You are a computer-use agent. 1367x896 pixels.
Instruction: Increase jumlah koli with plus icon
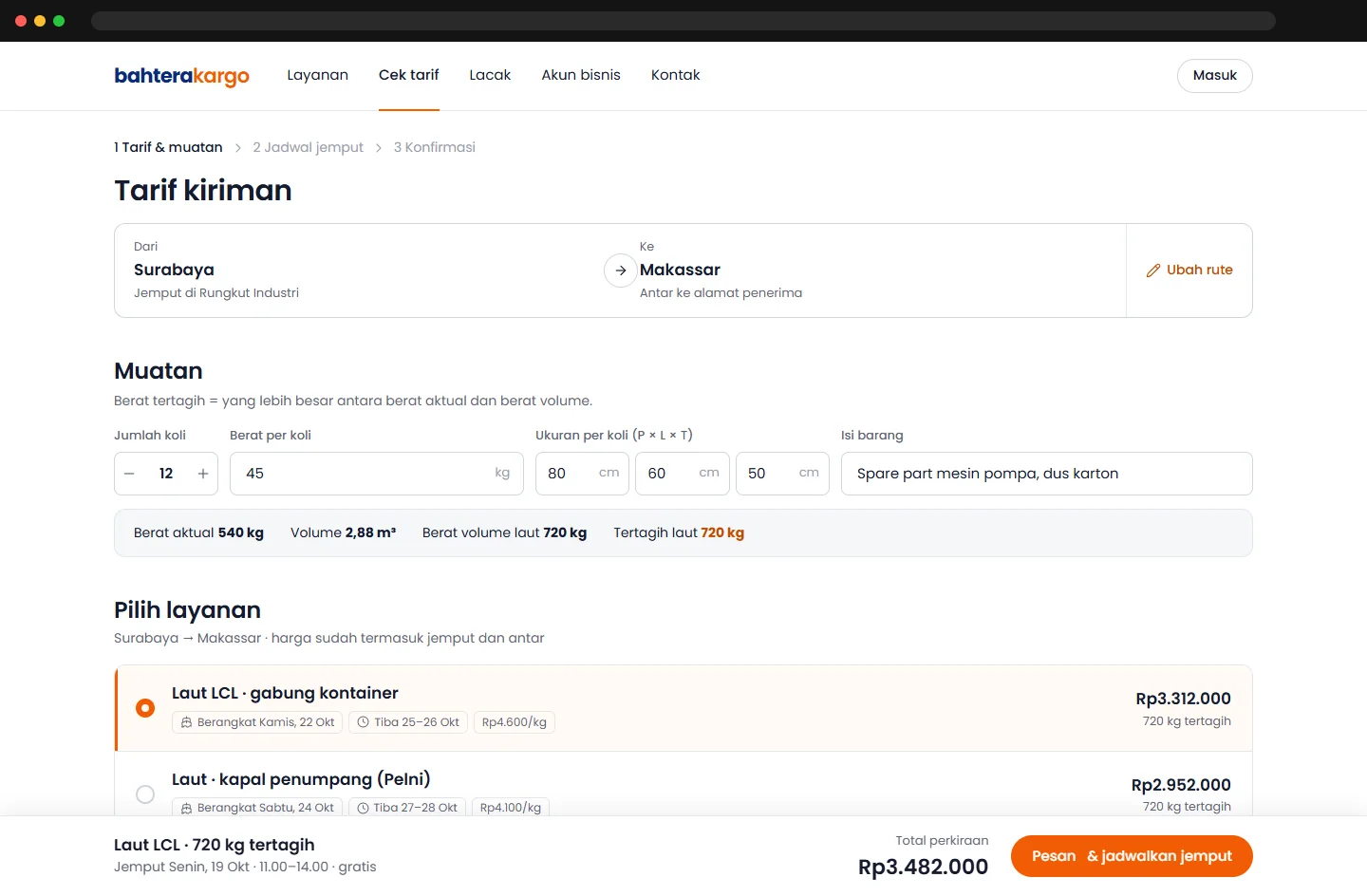[x=202, y=474]
